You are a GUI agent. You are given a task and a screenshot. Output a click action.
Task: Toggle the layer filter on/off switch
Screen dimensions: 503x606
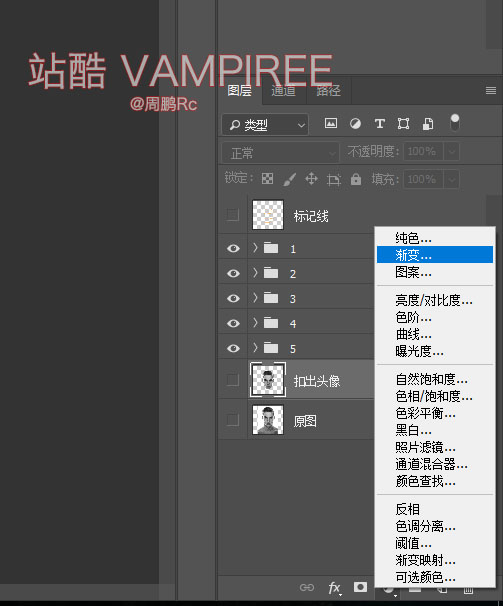455,123
